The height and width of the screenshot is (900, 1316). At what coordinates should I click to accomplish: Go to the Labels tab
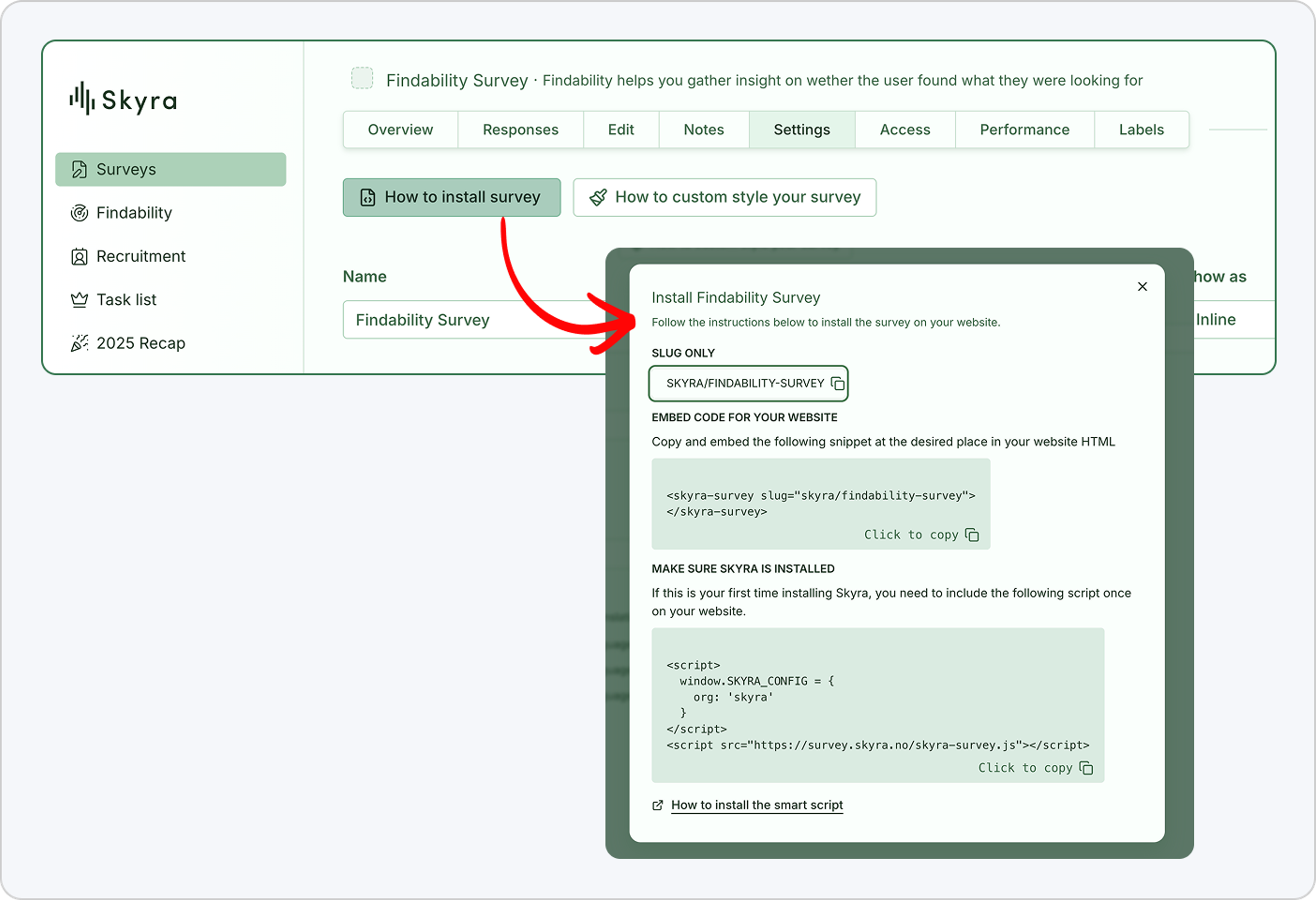point(1141,130)
